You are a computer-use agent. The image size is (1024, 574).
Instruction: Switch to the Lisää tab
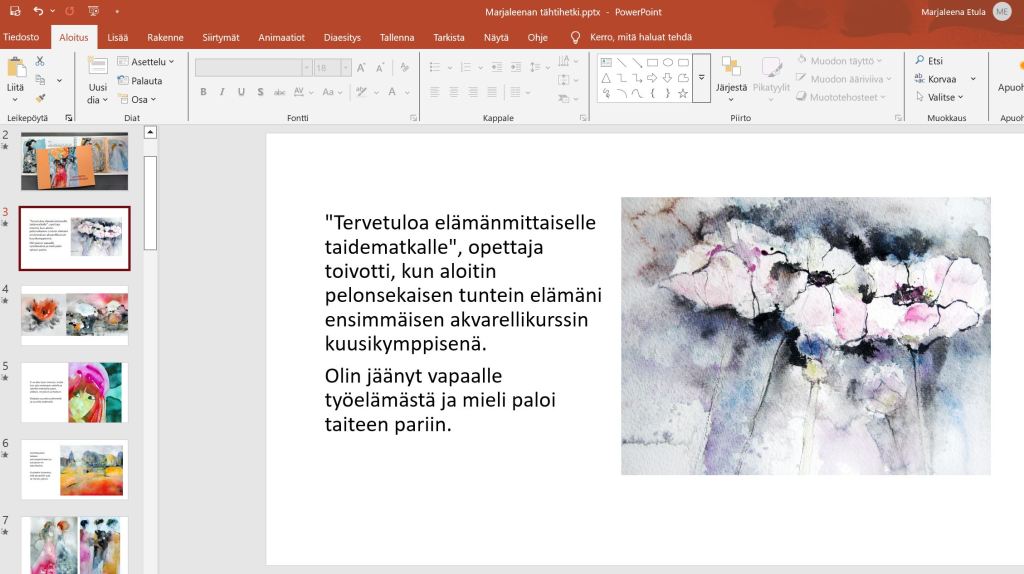118,37
